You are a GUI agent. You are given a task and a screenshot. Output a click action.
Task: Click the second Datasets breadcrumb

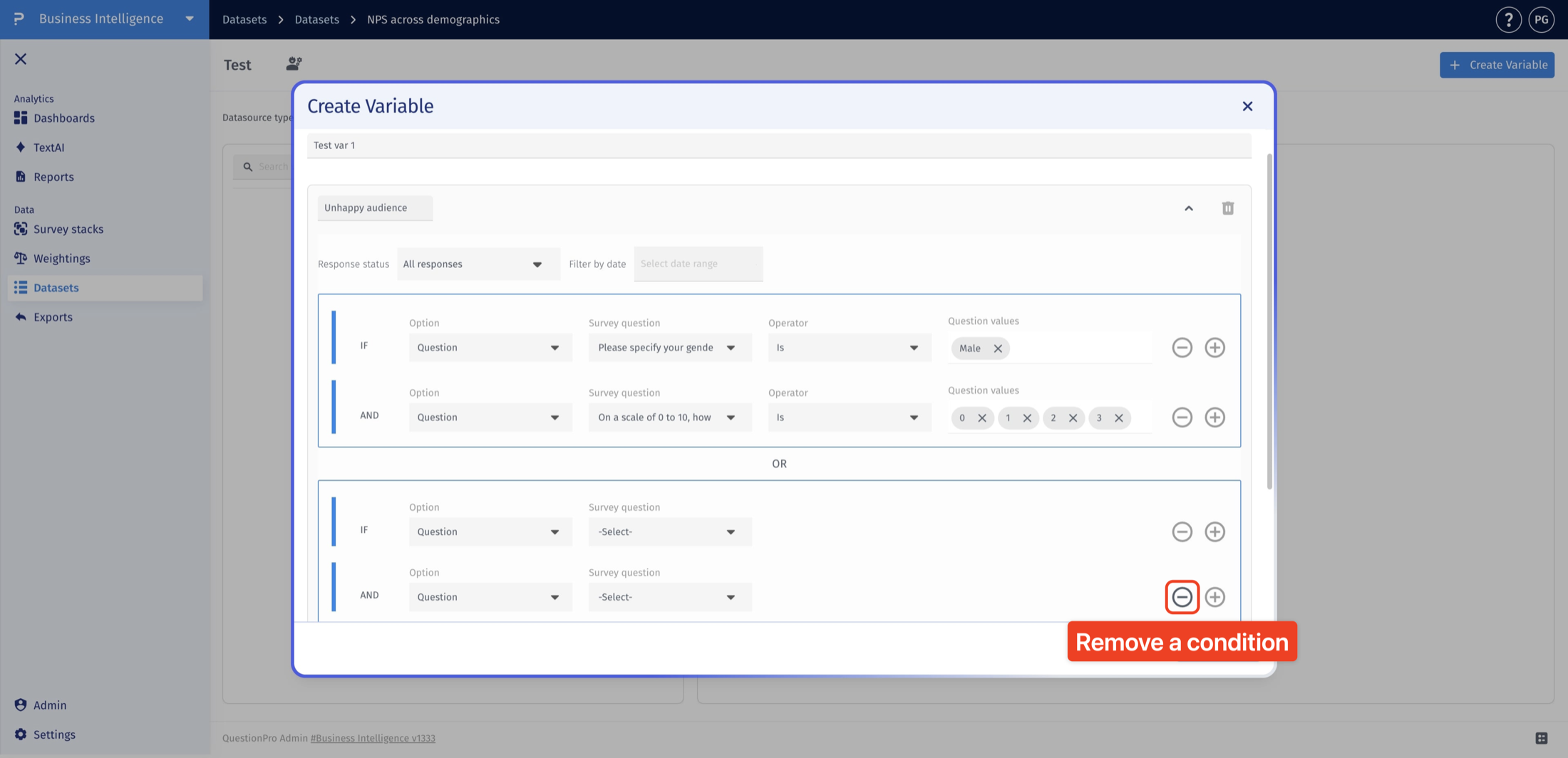317,19
